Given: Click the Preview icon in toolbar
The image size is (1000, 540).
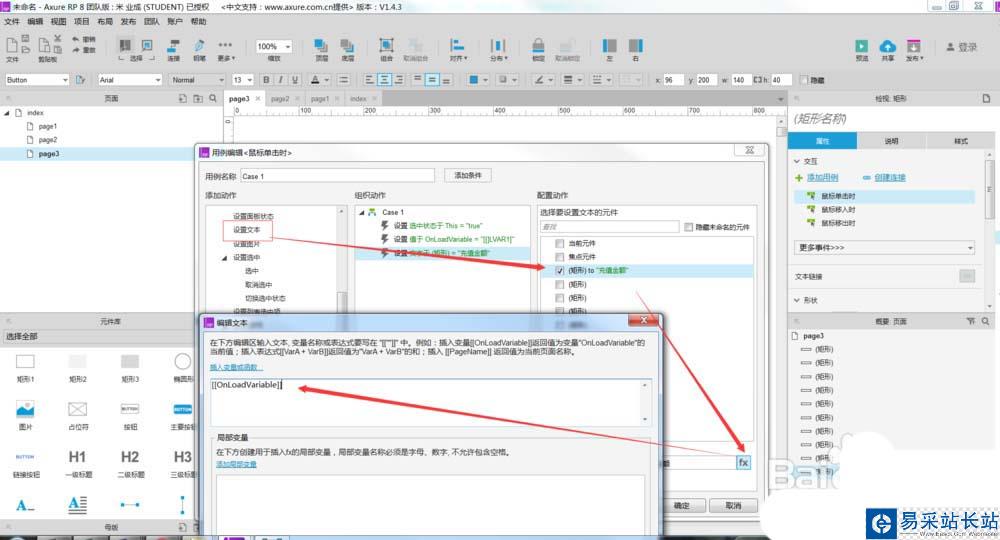Looking at the screenshot, I should pyautogui.click(x=861, y=47).
